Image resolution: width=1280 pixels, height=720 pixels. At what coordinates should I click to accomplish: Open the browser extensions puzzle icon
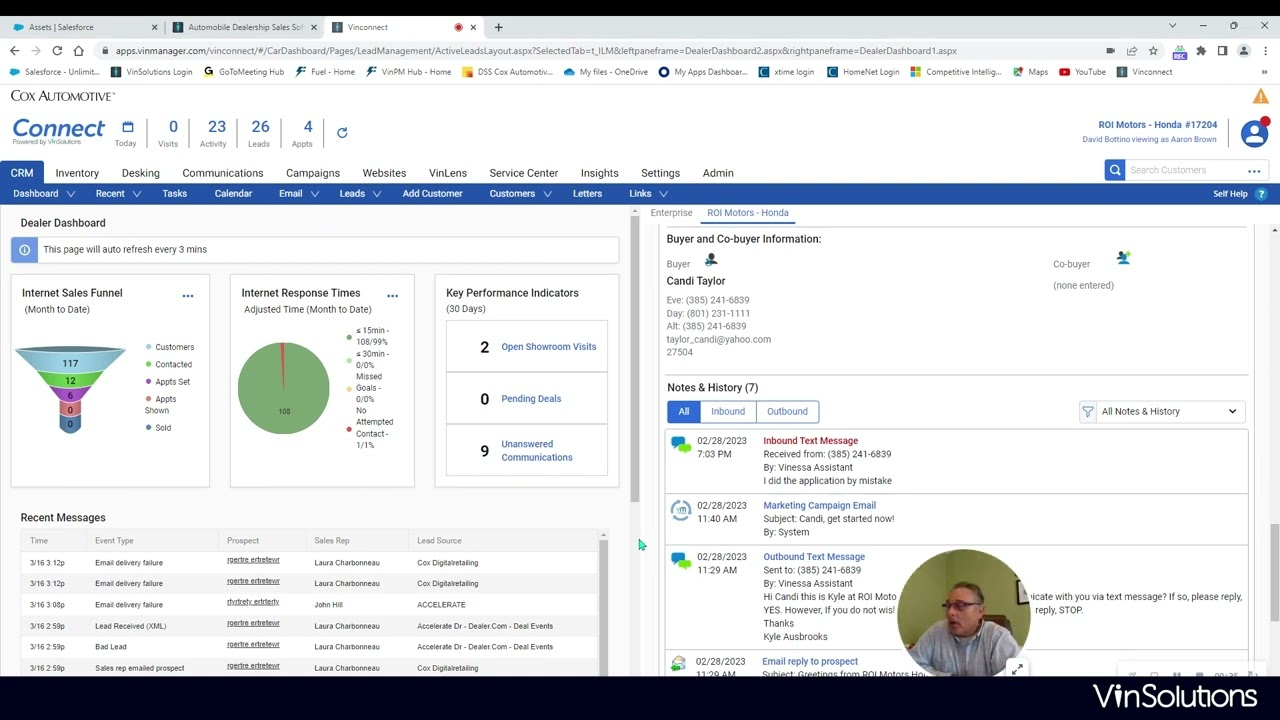pos(1201,51)
